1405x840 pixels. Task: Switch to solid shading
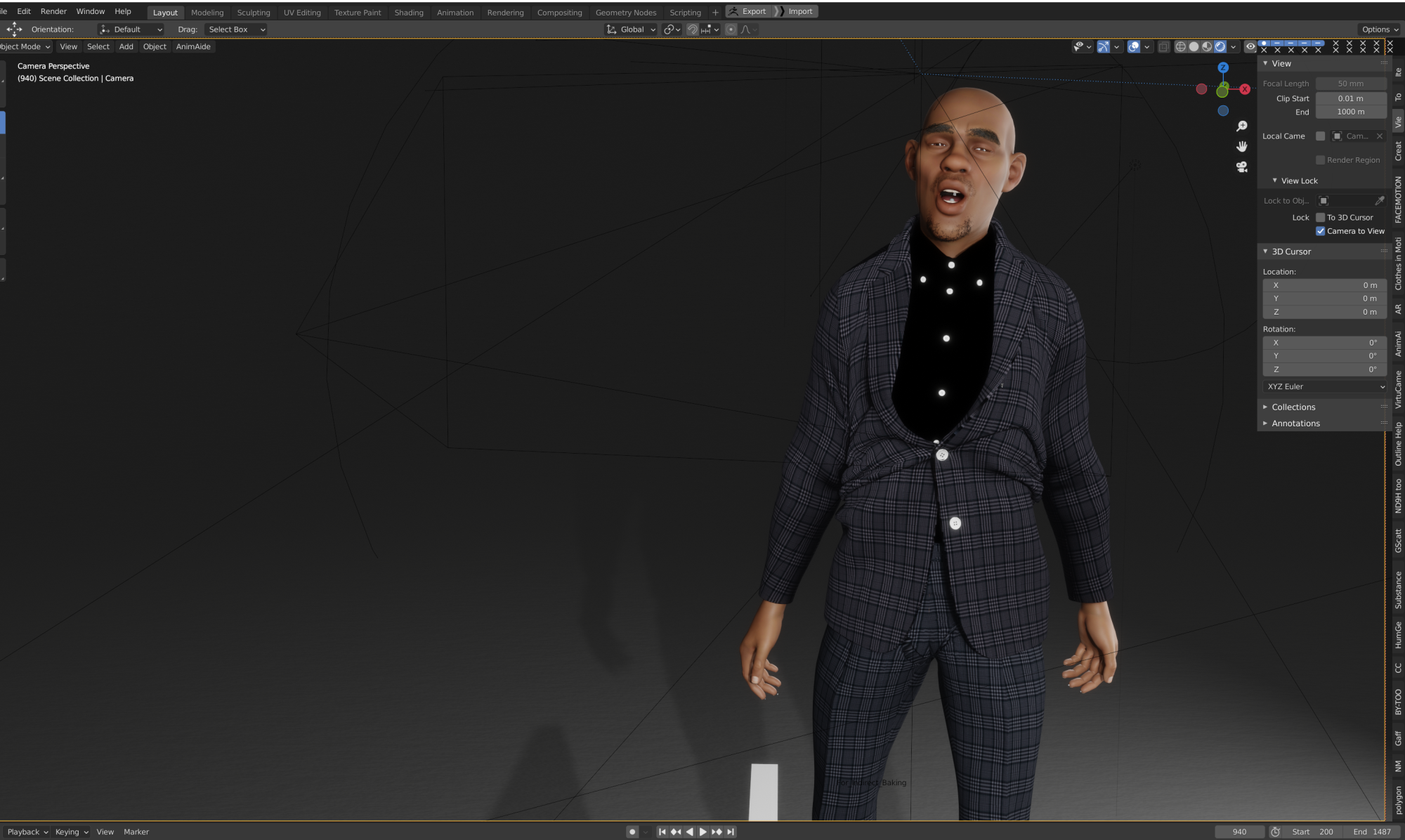[x=1194, y=47]
